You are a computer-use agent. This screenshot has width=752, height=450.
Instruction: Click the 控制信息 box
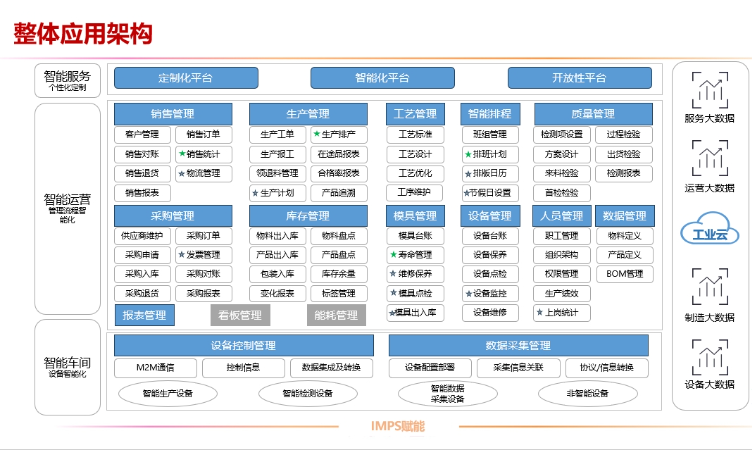tap(244, 368)
